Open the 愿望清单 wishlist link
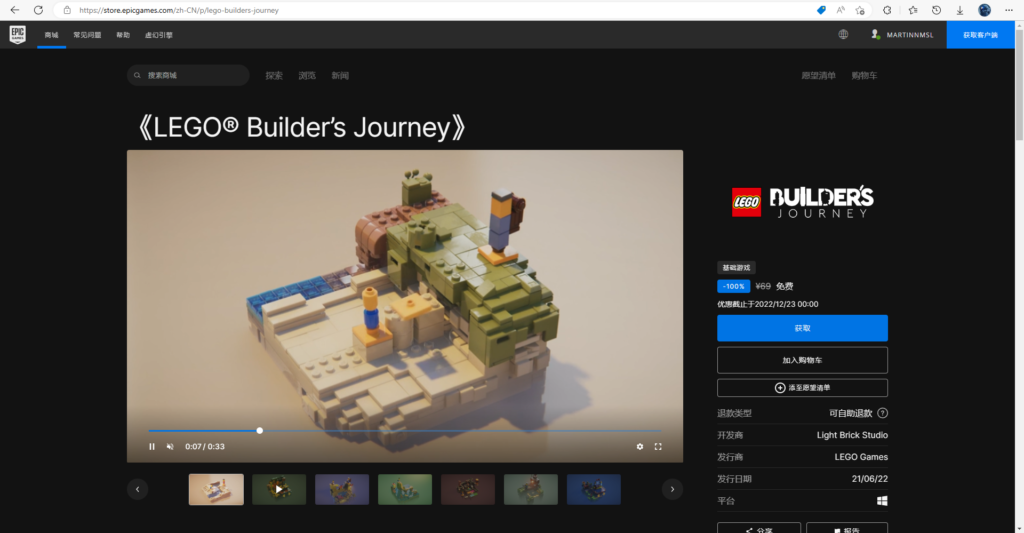 [818, 76]
